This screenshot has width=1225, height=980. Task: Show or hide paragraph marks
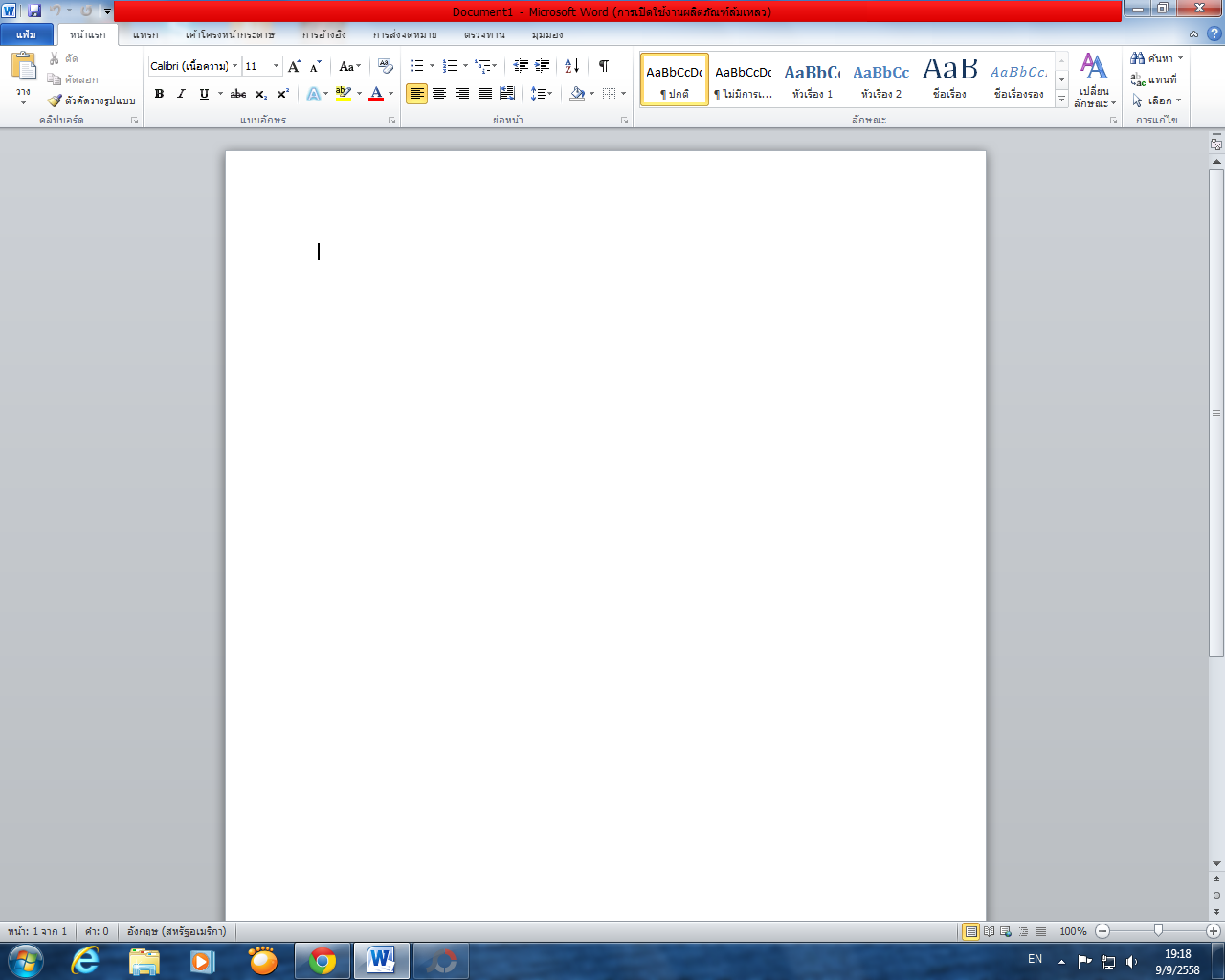tap(604, 66)
